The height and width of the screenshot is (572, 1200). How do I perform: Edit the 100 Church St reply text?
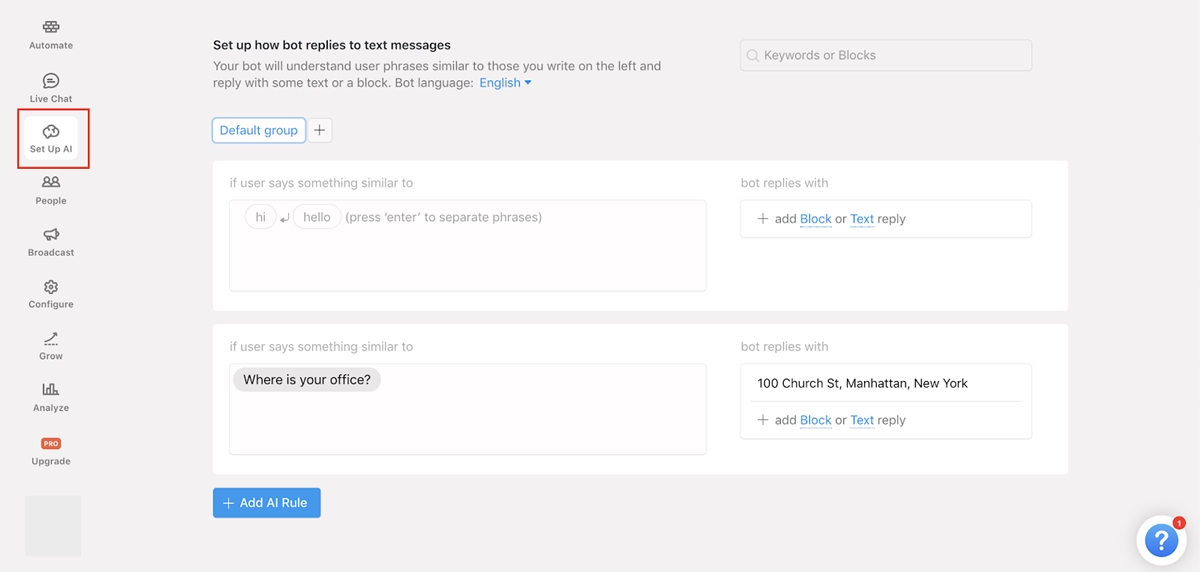[862, 383]
